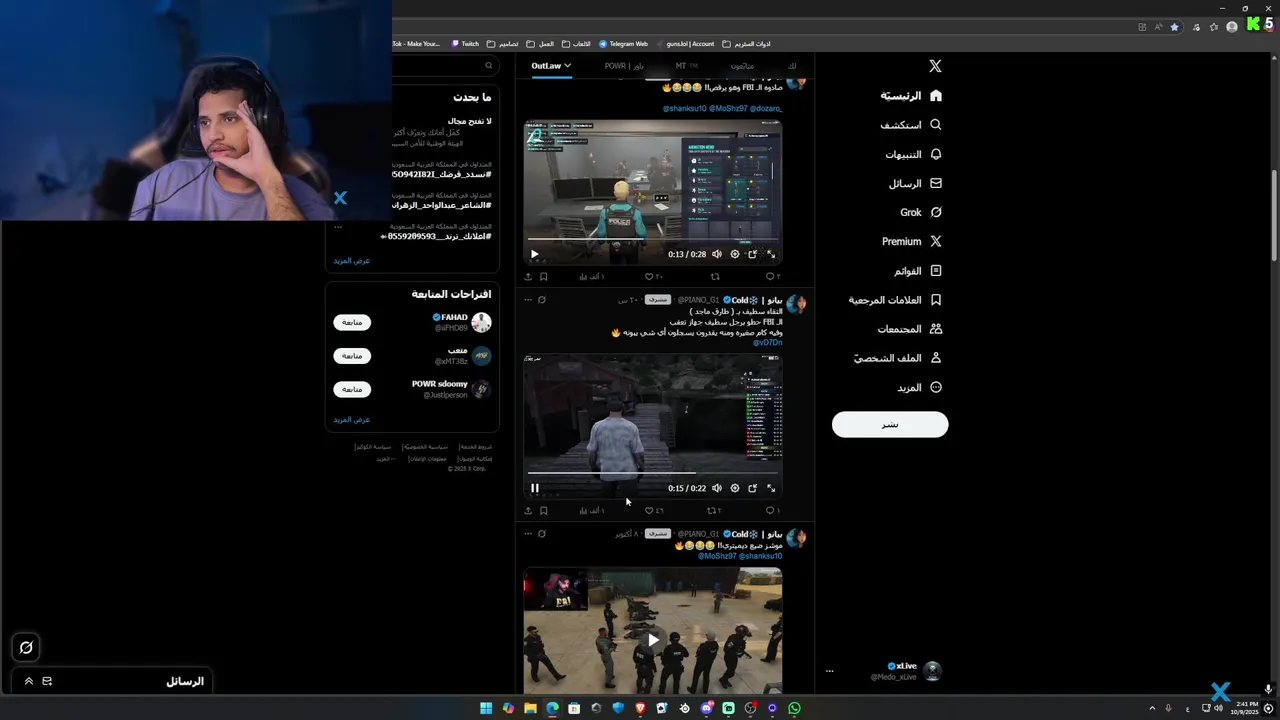Open the @vD7Dn mention link
Screen dimensions: 1280x720
[x=768, y=343]
